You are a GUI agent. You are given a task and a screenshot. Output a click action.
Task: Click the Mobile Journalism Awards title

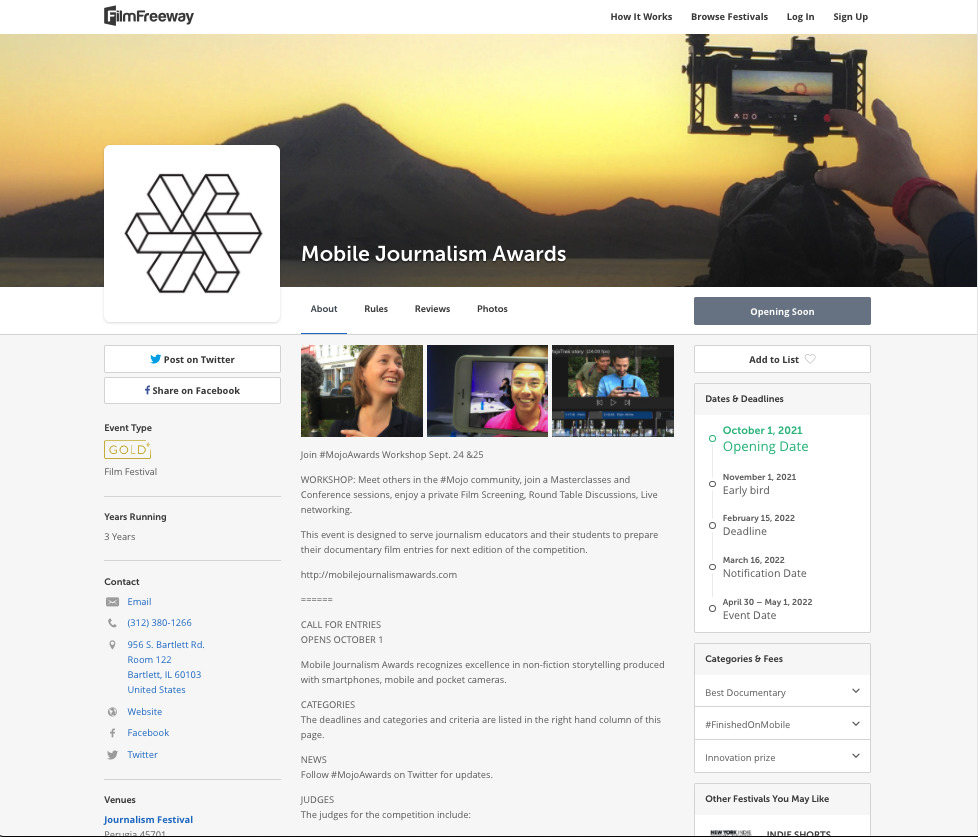pyautogui.click(x=433, y=254)
